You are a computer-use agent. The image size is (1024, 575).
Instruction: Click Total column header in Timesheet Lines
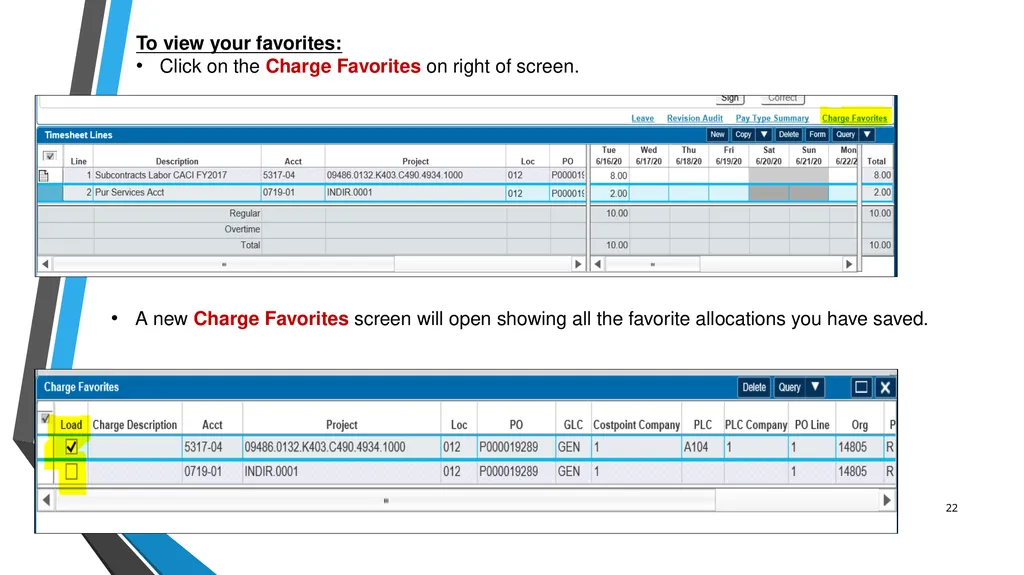[876, 161]
